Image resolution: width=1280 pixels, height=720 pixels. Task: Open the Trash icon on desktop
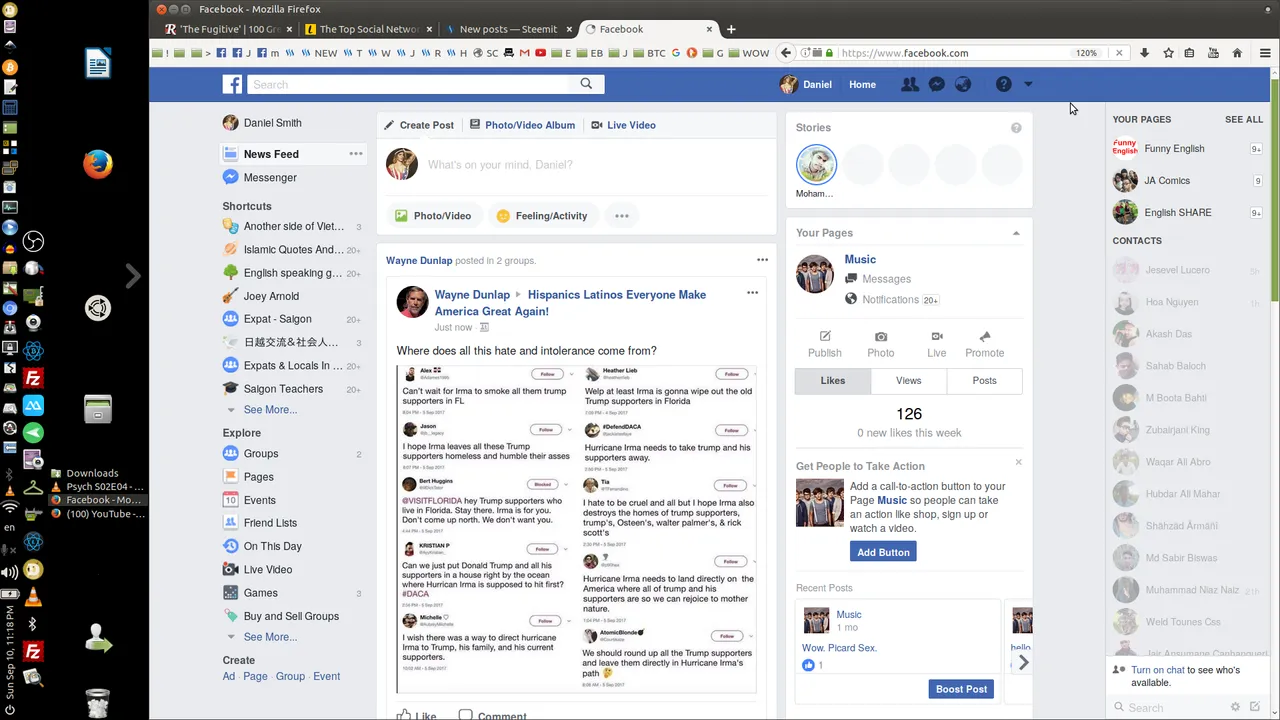point(98,703)
